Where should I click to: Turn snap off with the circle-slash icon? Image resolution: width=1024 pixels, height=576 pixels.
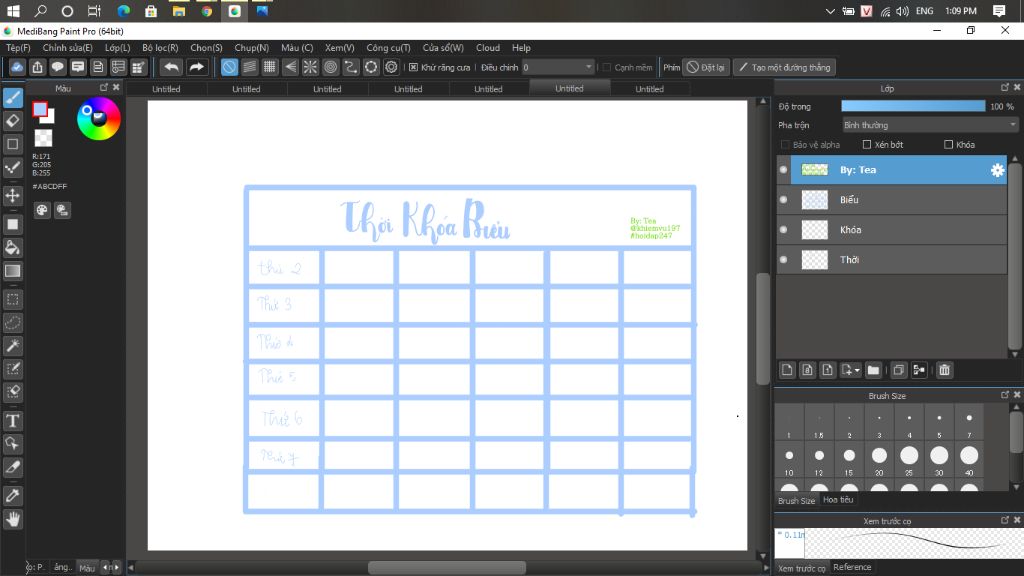[229, 67]
